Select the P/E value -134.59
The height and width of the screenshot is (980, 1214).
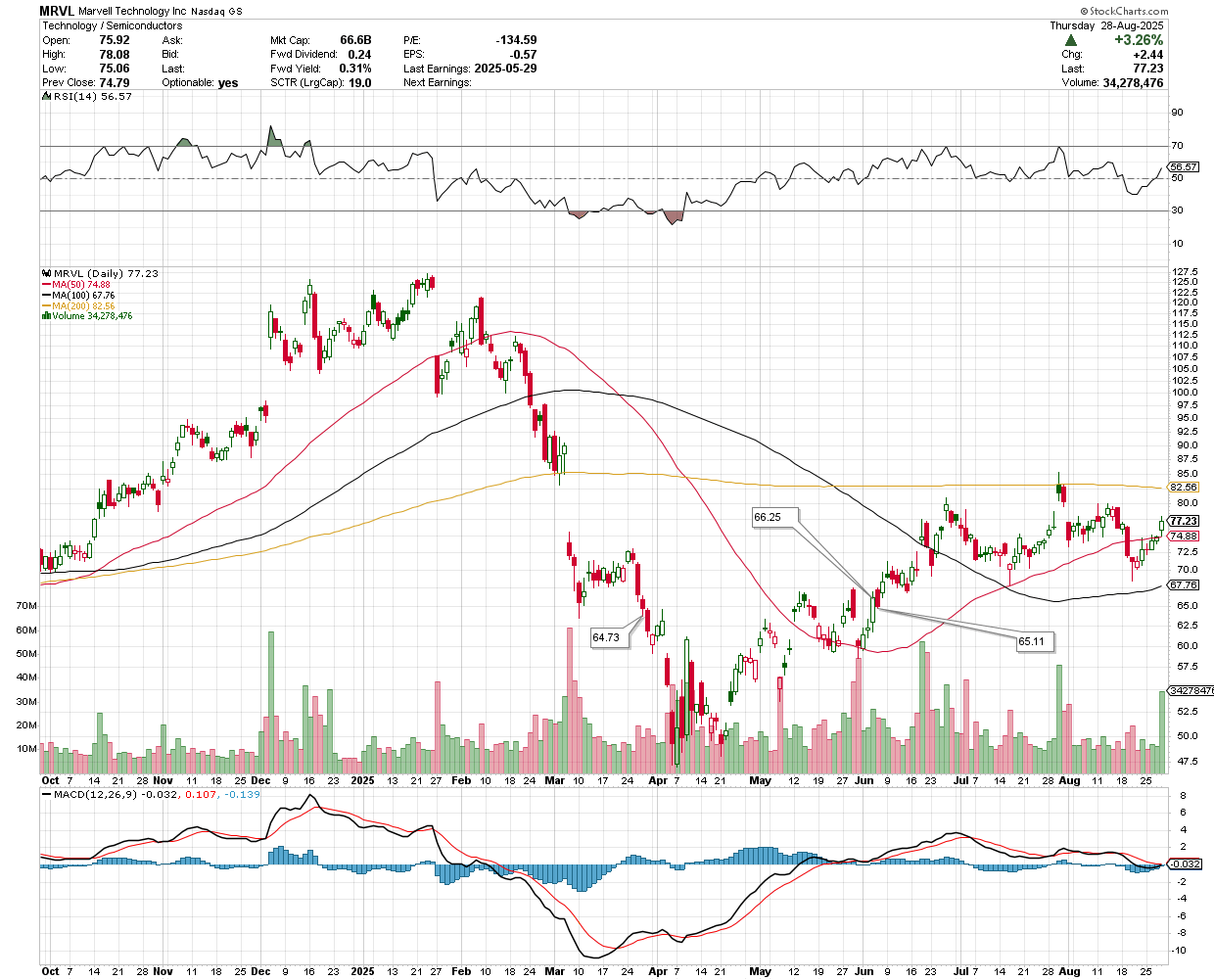click(x=516, y=40)
